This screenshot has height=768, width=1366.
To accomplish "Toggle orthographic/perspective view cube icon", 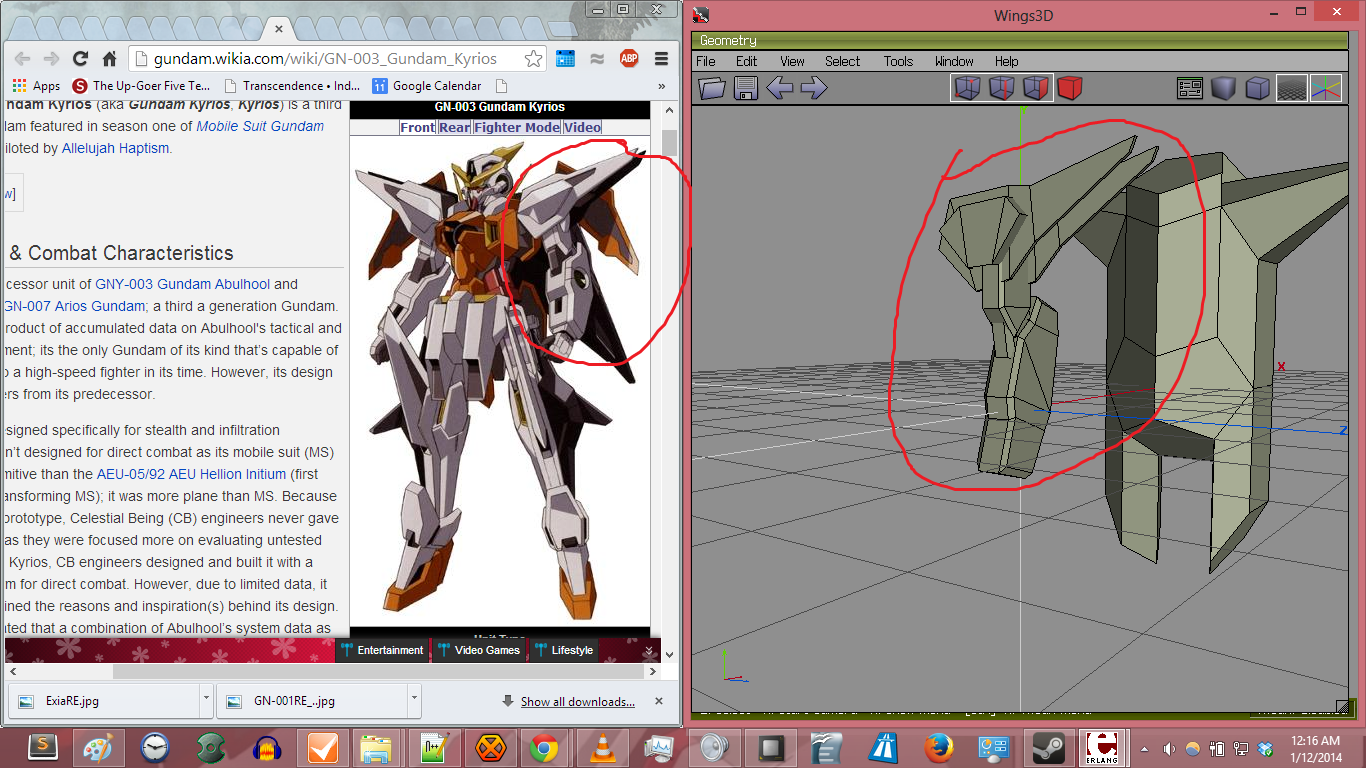I will 1257,88.
